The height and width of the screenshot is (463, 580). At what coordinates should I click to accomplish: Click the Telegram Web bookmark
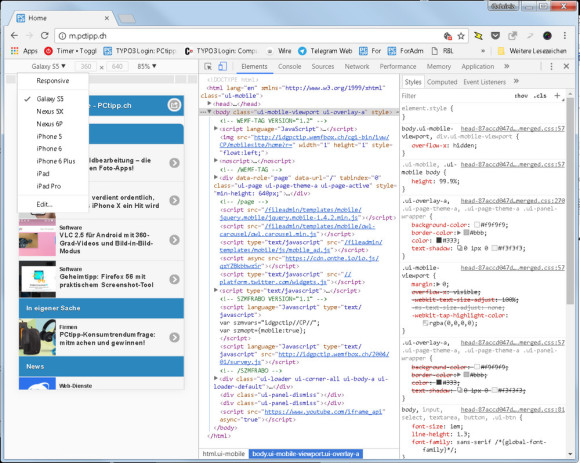pyautogui.click(x=325, y=51)
